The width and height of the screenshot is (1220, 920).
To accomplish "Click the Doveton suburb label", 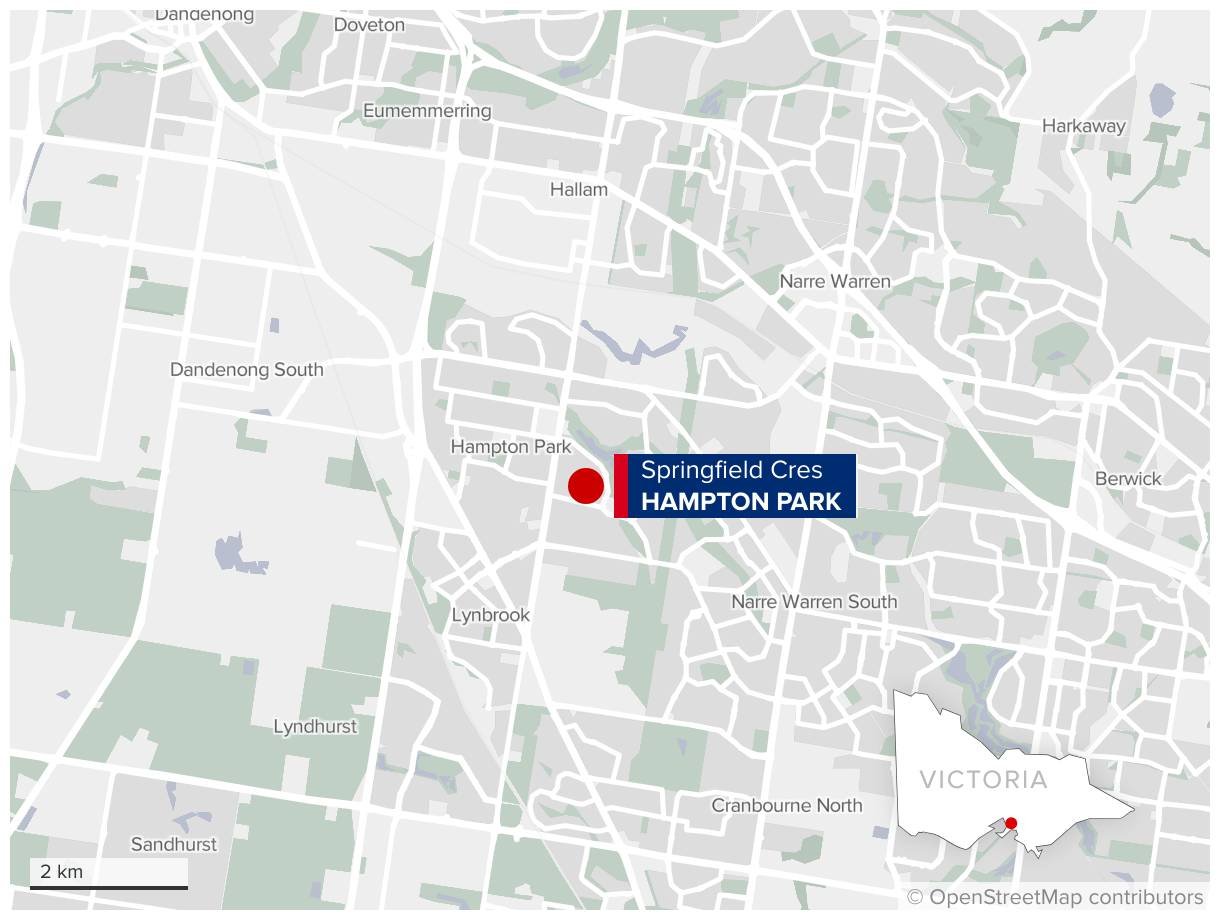I will click(x=370, y=24).
